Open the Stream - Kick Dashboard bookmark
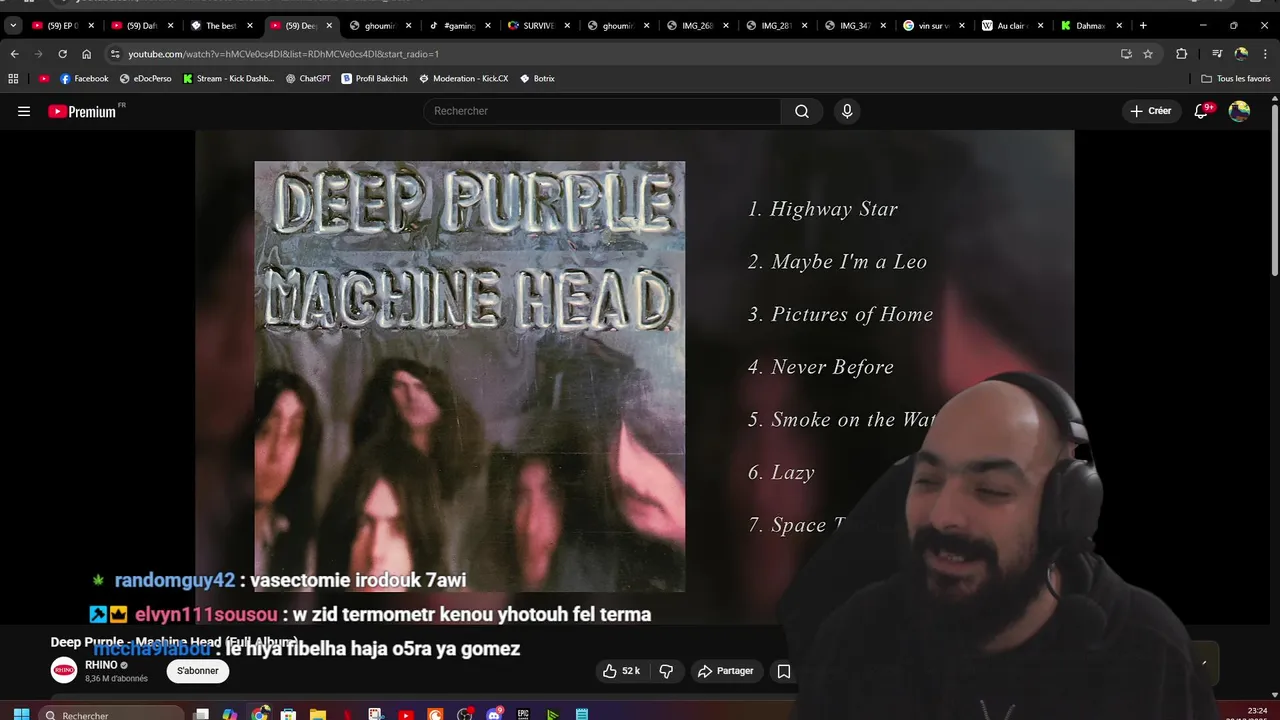The image size is (1280, 720). [x=228, y=78]
